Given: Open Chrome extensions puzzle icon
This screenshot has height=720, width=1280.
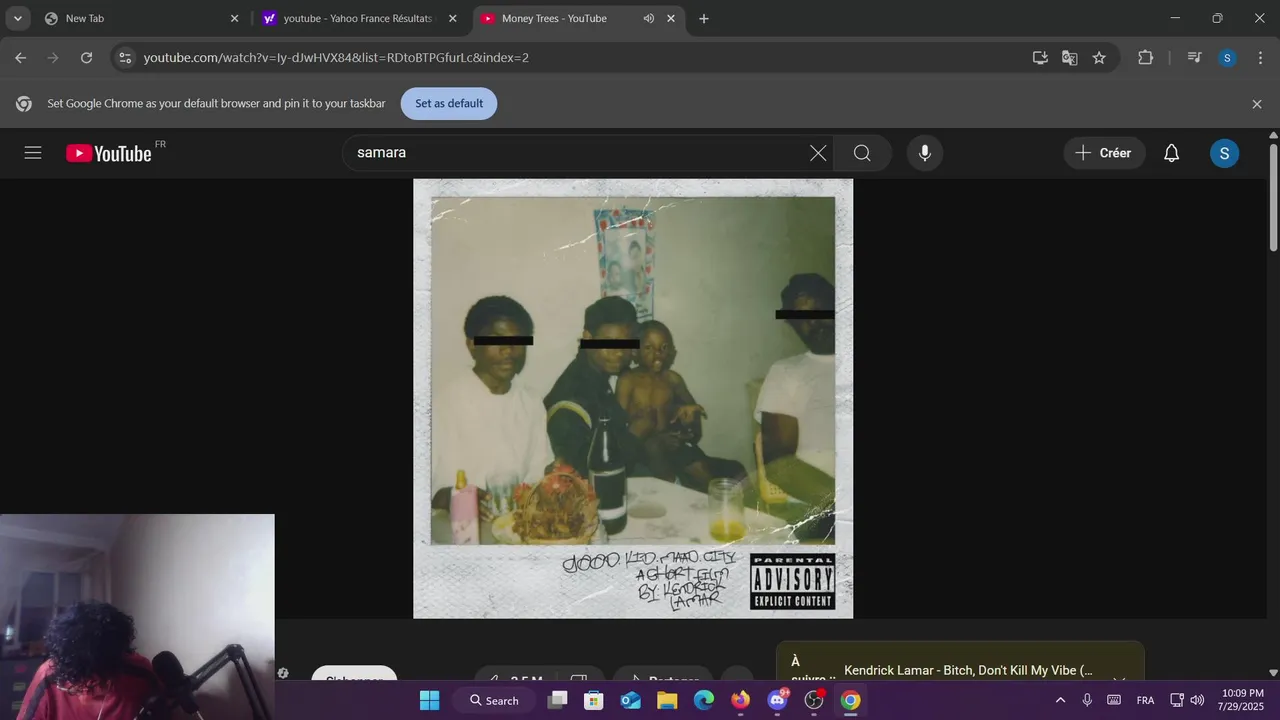Looking at the screenshot, I should pyautogui.click(x=1145, y=58).
